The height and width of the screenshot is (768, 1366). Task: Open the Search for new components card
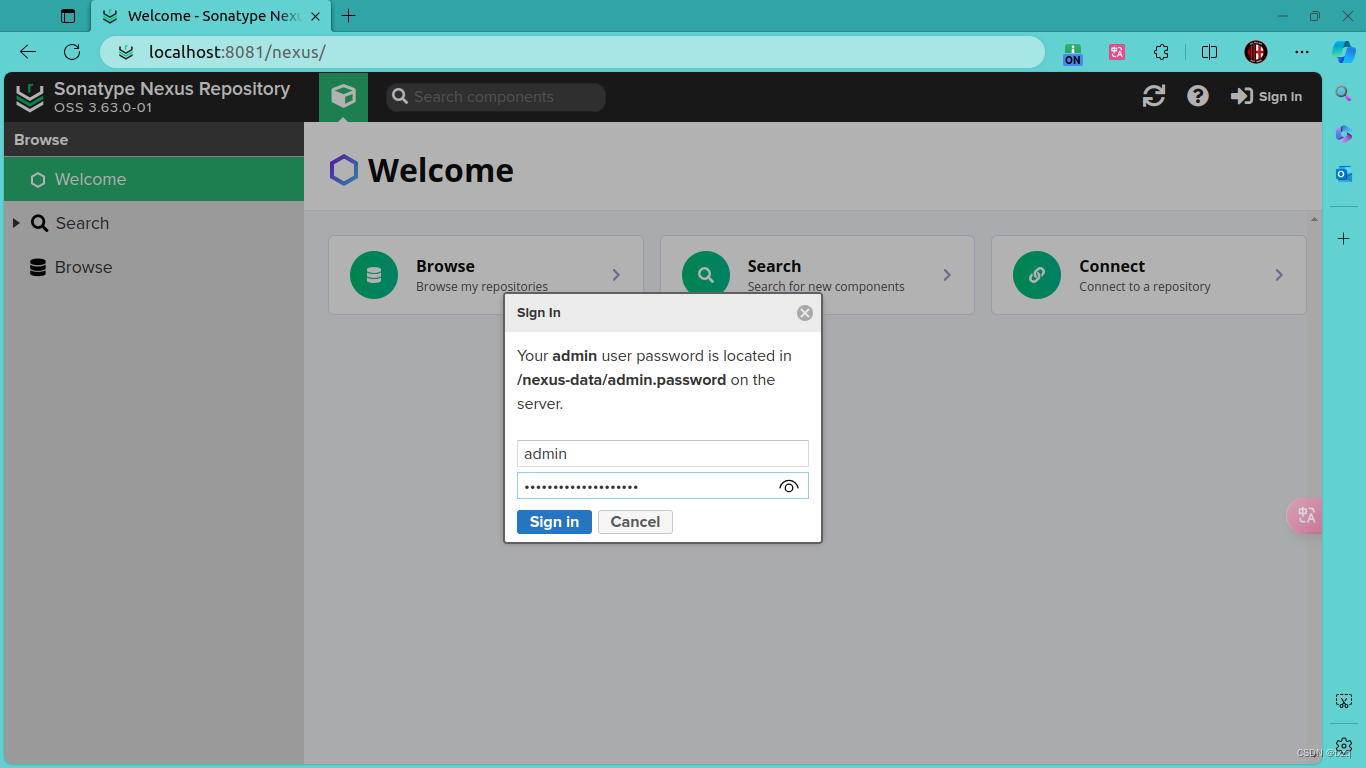tap(817, 275)
